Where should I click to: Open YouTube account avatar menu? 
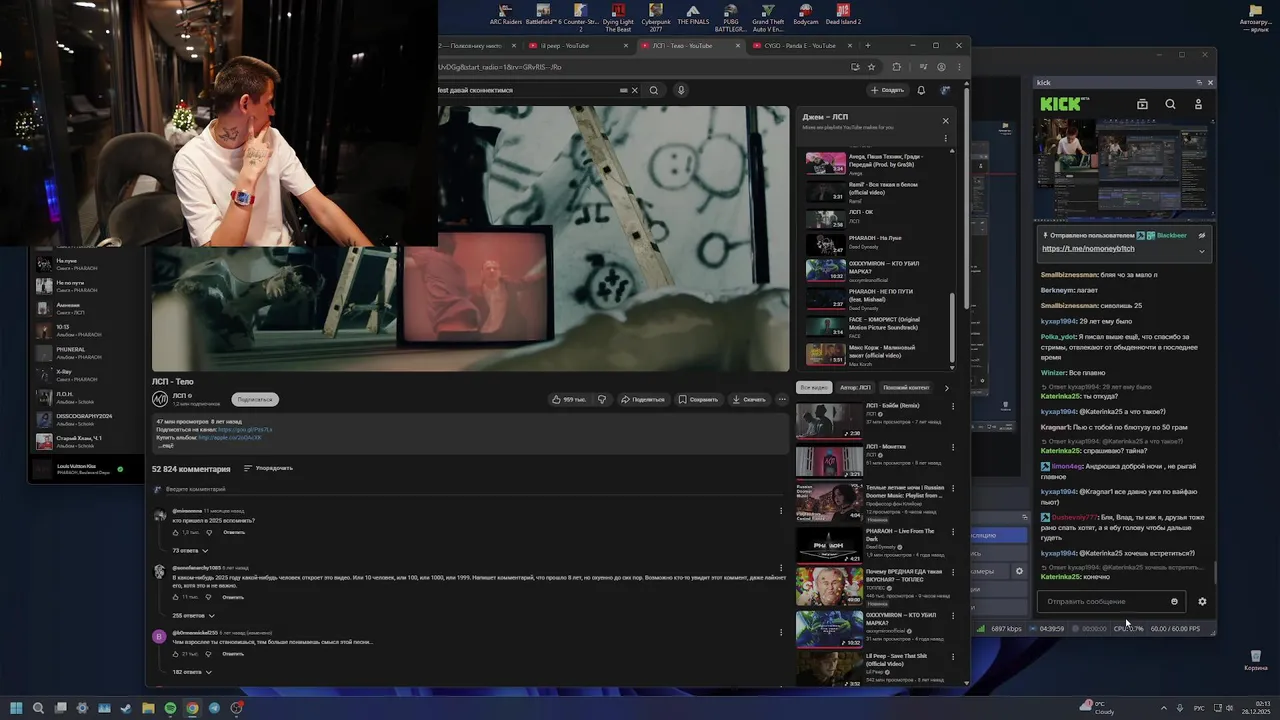pos(945,90)
